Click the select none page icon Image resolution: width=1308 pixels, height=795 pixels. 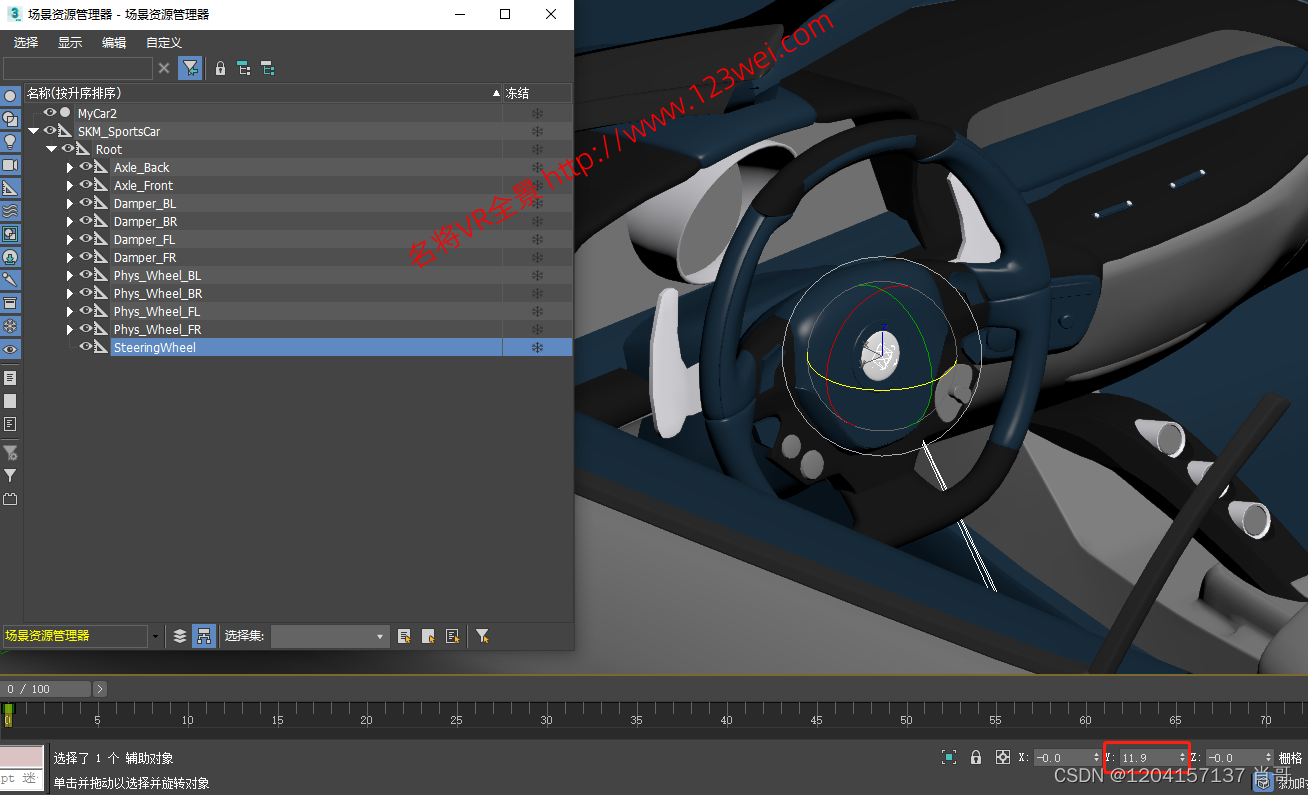click(428, 636)
